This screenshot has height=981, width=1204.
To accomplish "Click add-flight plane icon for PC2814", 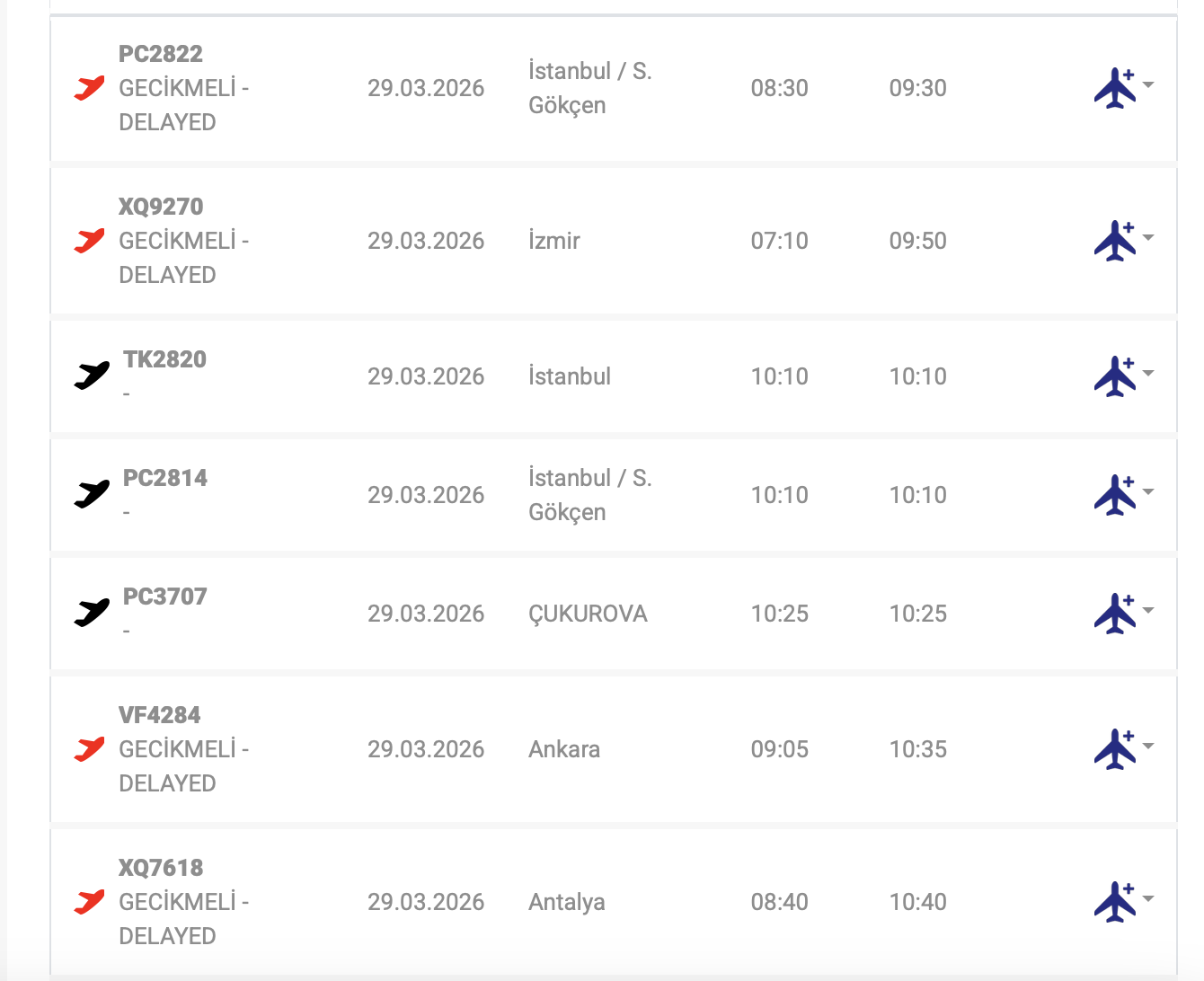I will click(1115, 495).
